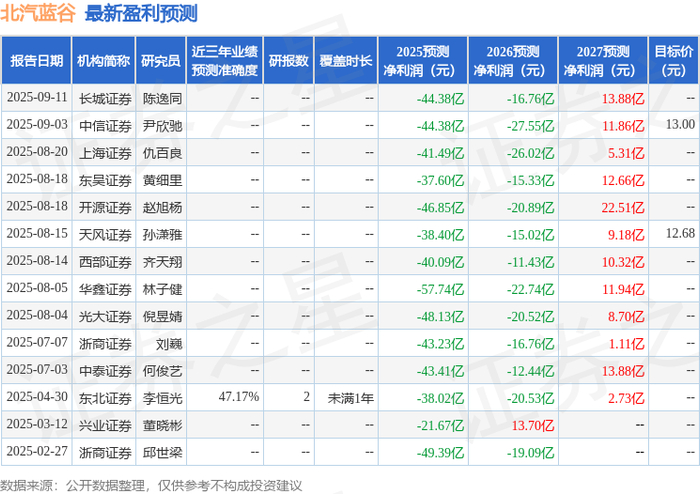
Task: Click the 北汽蓝谷 title text
Action: (38, 13)
